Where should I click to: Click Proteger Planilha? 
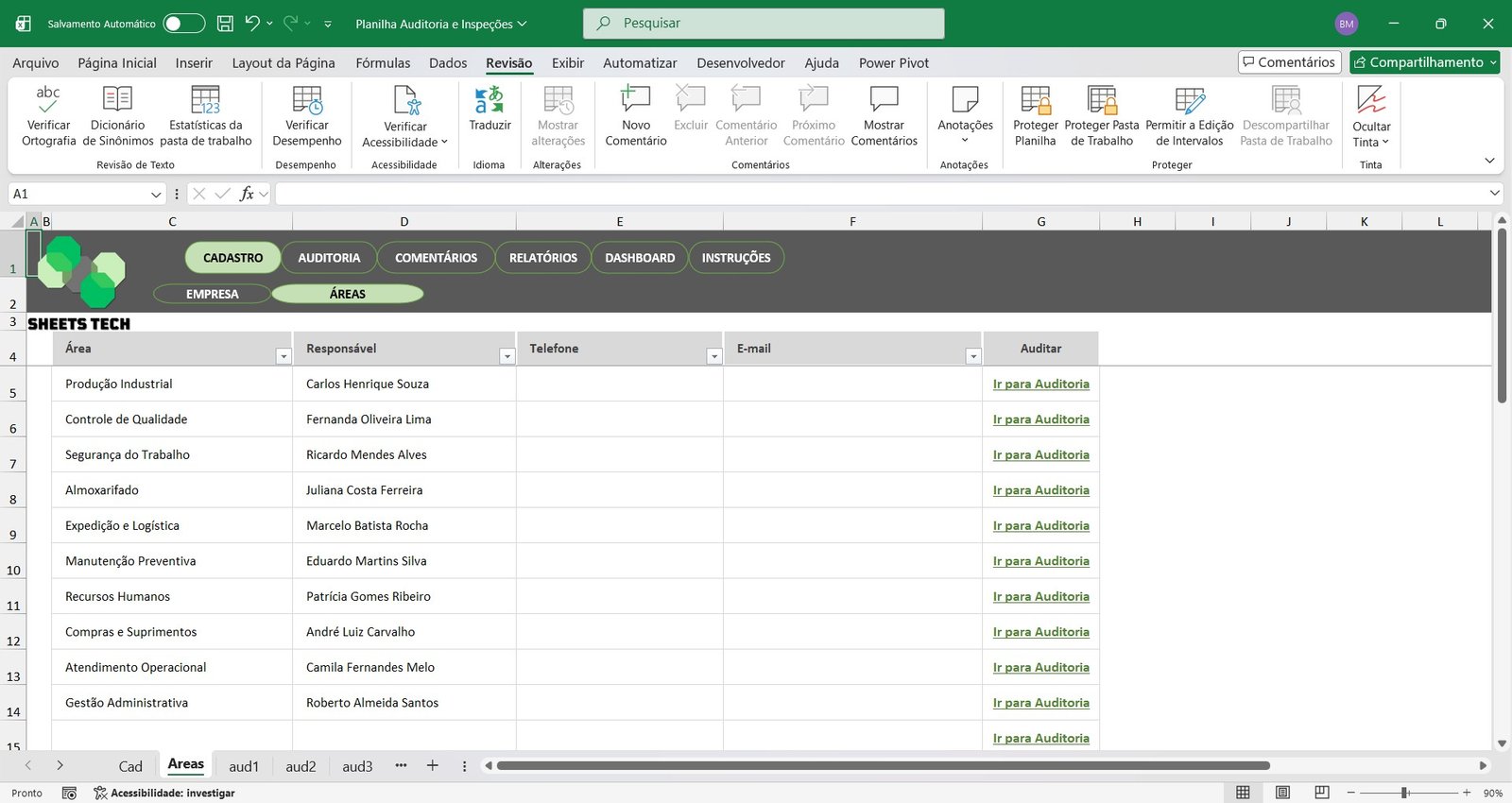(x=1036, y=115)
